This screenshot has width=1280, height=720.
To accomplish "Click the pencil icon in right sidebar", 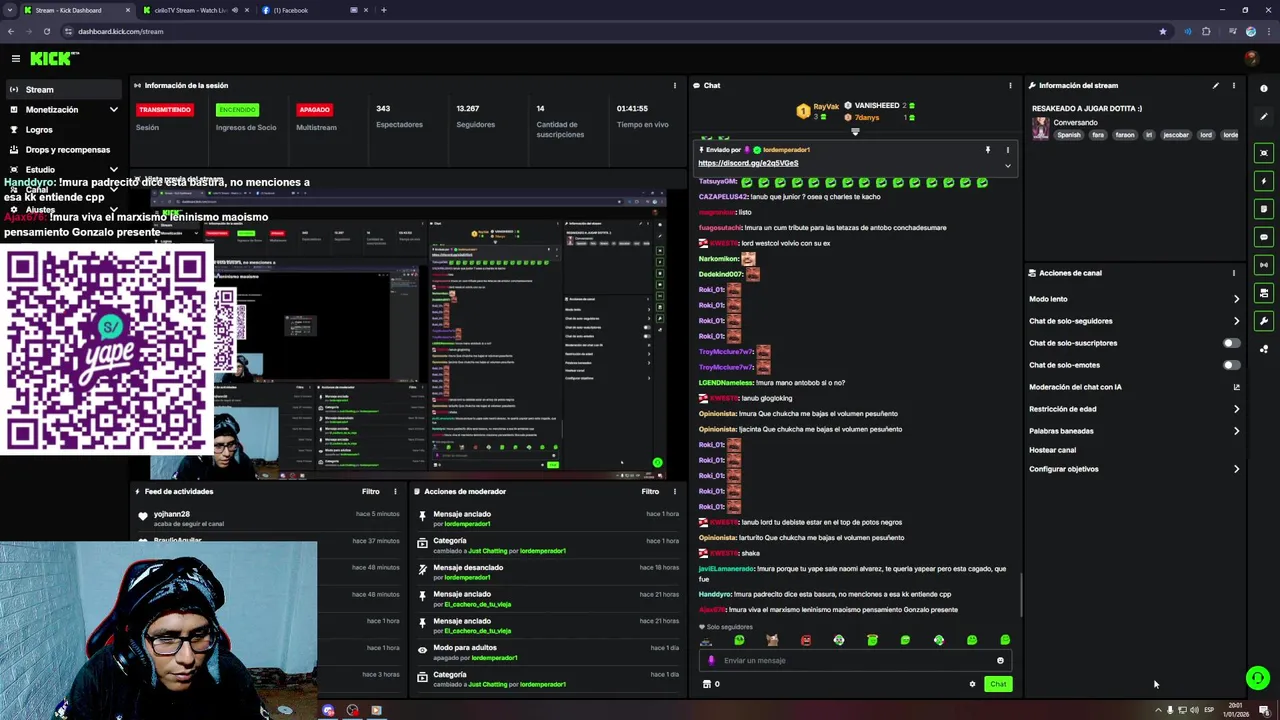I will point(1264,117).
